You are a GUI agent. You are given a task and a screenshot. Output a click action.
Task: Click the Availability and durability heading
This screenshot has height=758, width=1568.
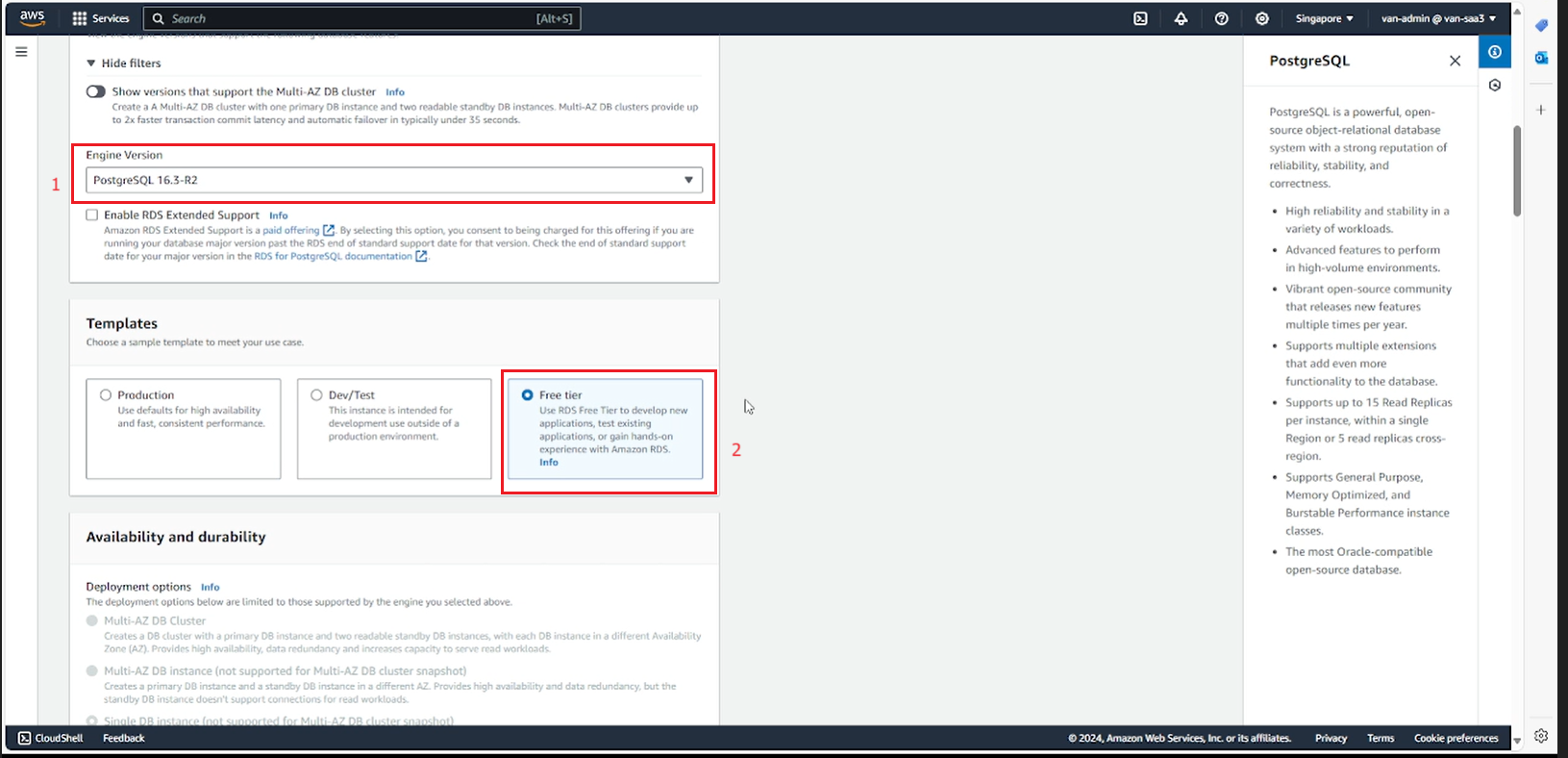(176, 537)
